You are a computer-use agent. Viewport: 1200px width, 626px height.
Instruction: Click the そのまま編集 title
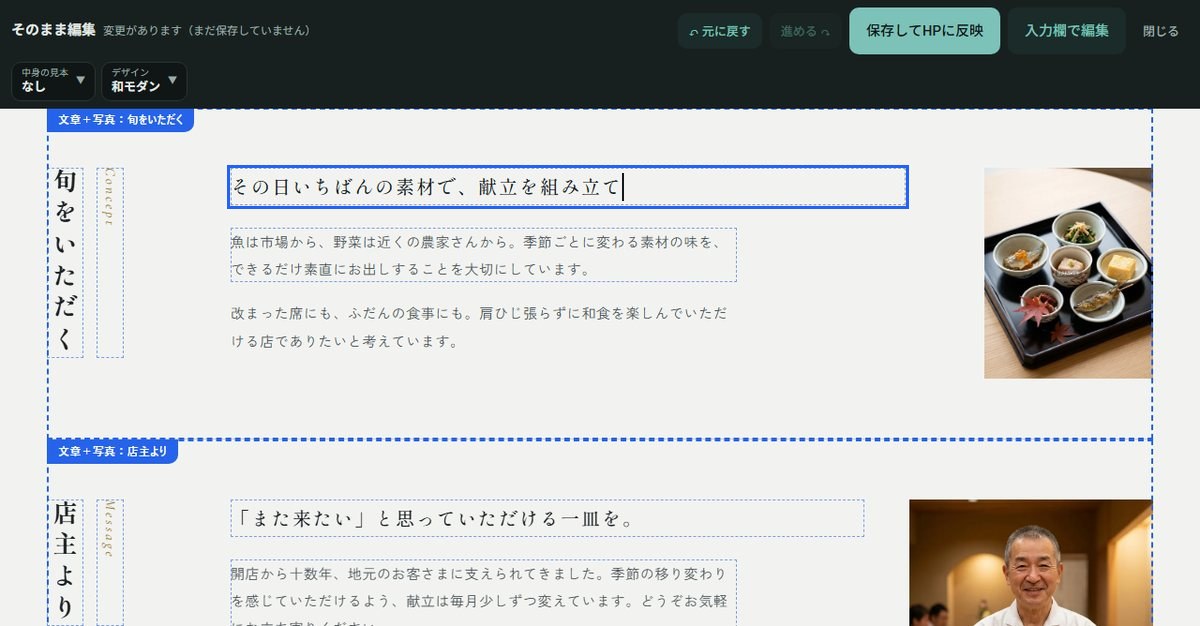(53, 30)
